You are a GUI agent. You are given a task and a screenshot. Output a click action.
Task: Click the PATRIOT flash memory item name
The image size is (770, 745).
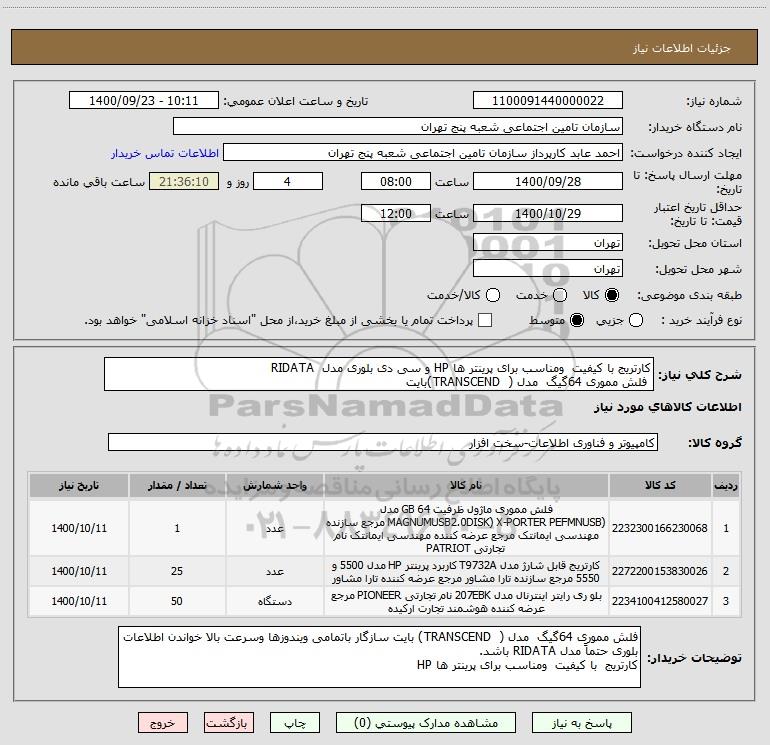466,528
